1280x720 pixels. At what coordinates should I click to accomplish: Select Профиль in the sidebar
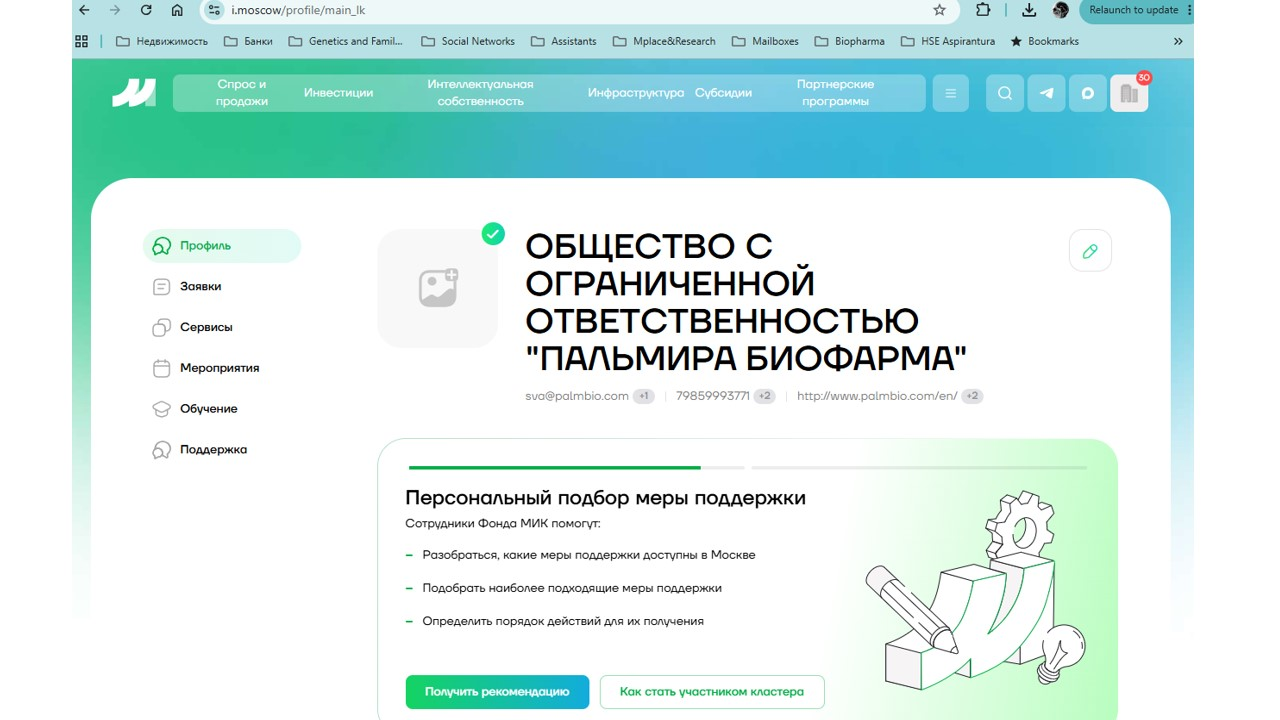click(222, 246)
